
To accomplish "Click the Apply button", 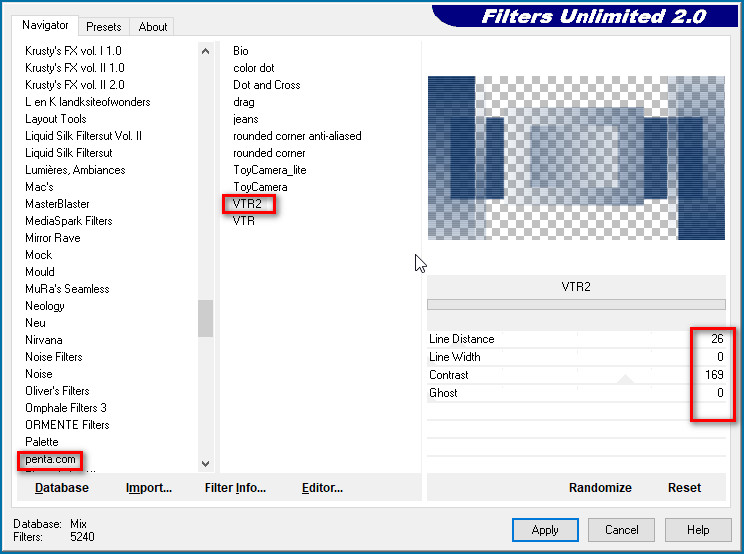I will pos(545,530).
